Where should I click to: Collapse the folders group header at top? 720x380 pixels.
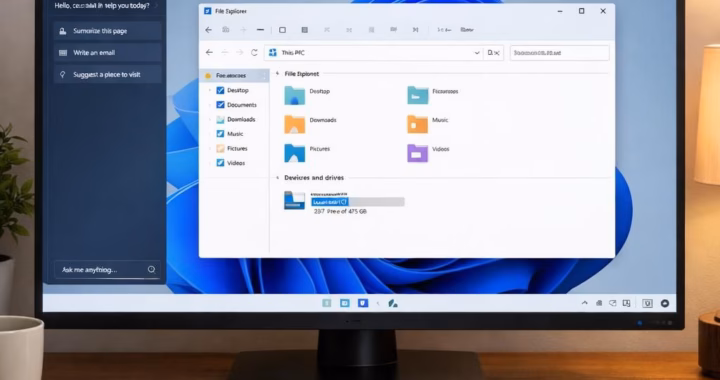pyautogui.click(x=277, y=73)
